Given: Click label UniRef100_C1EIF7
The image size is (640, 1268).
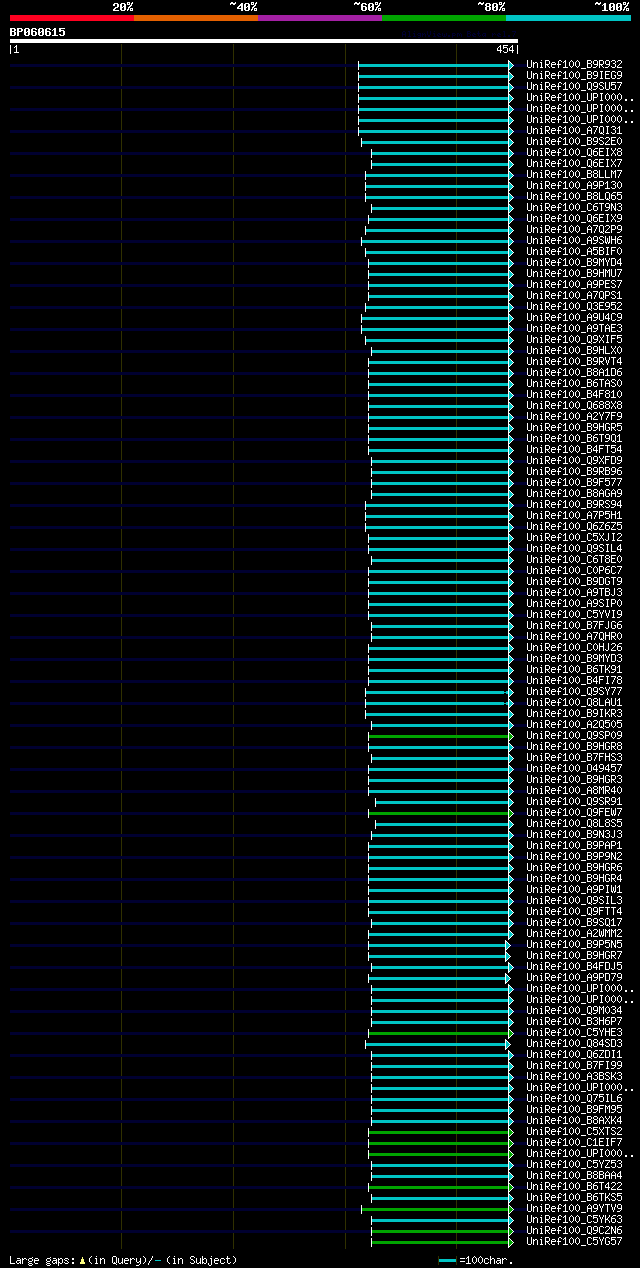Looking at the screenshot, I should coord(574,1142).
